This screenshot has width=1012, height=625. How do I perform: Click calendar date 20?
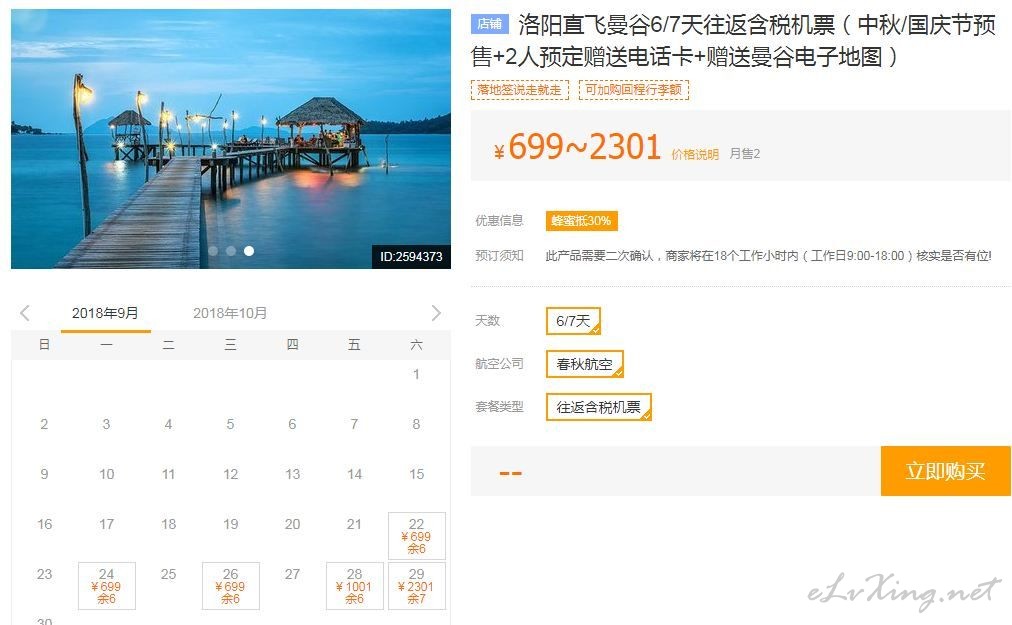pos(292,524)
